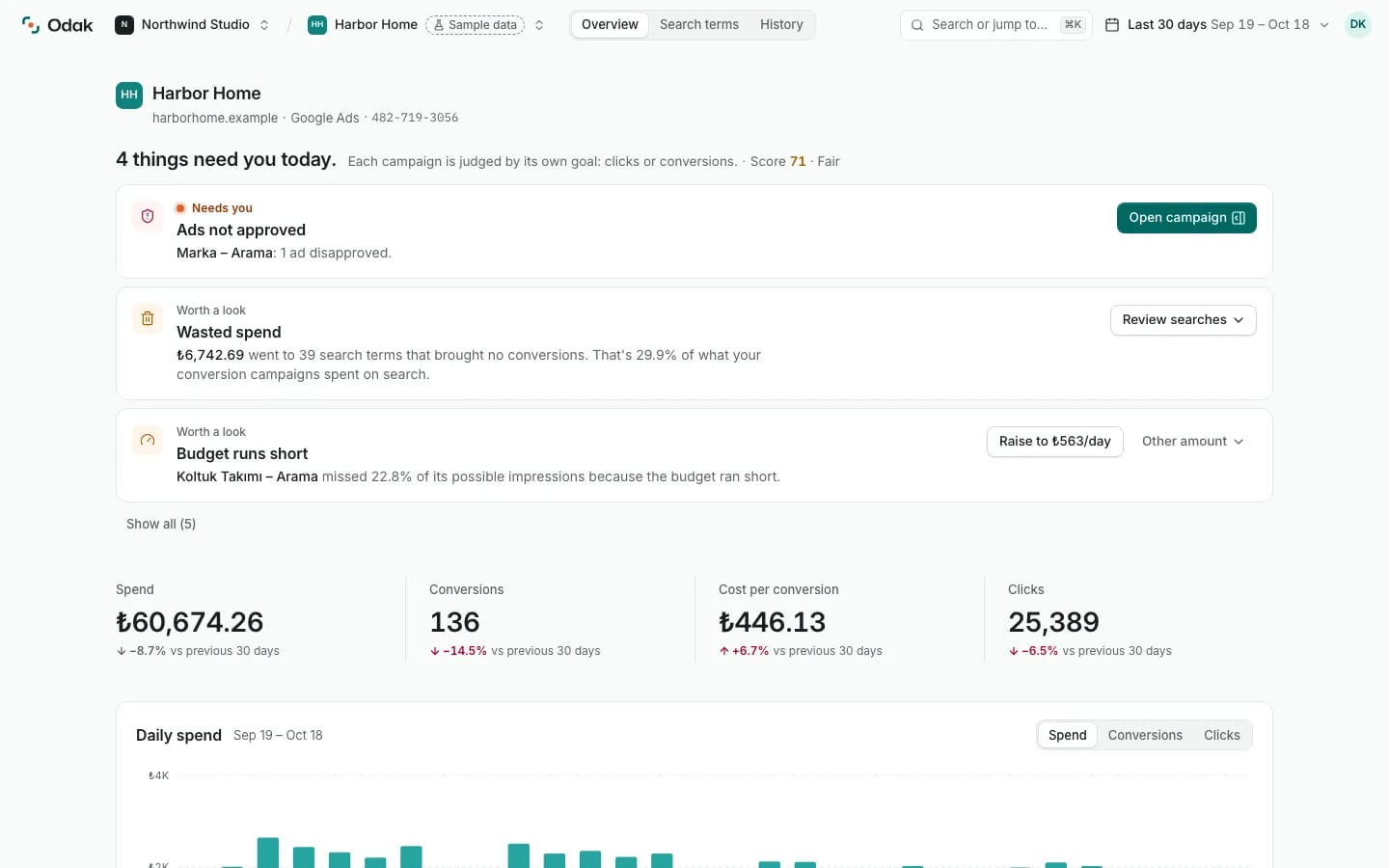This screenshot has height=868, width=1389.
Task: Click the Spend value ₺60,674.26
Action: point(190,622)
